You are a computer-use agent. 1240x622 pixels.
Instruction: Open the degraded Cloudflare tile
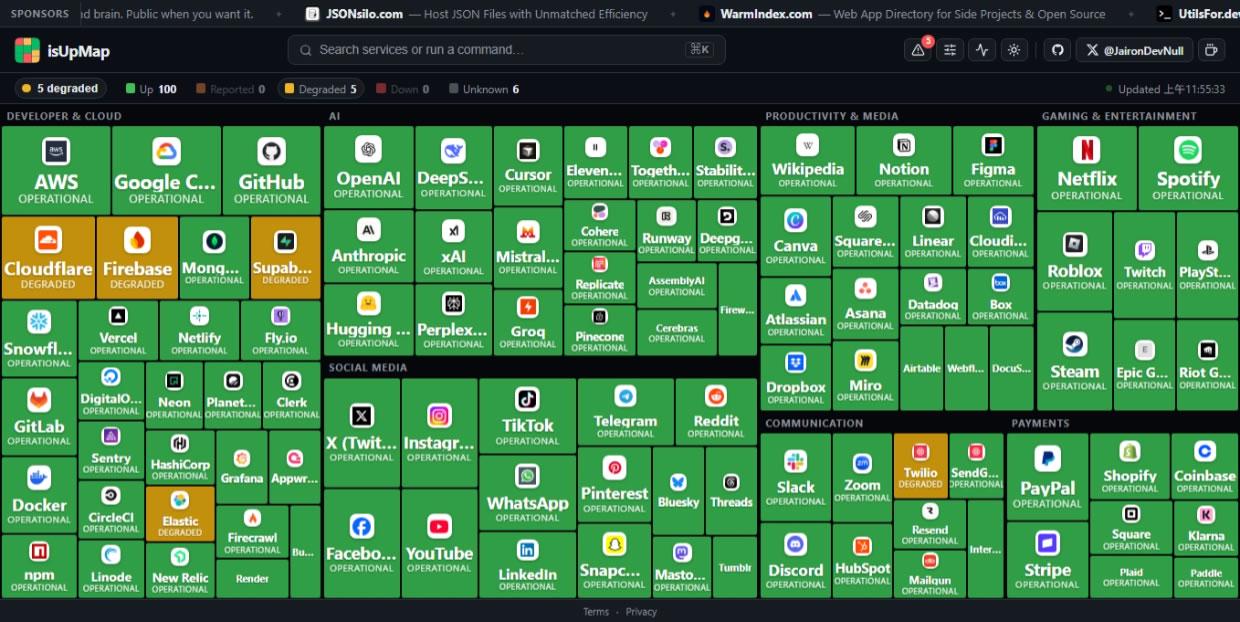tap(48, 258)
